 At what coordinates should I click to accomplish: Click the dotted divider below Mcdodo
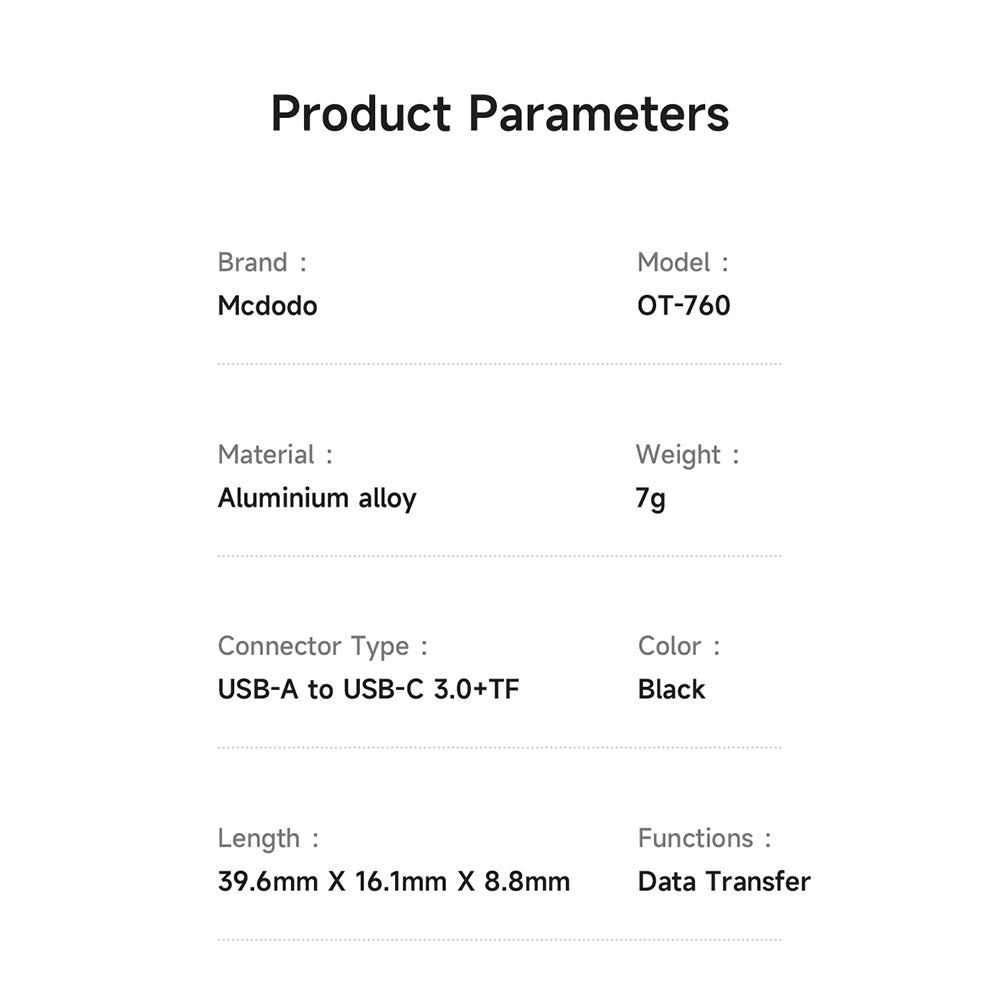pos(499,364)
